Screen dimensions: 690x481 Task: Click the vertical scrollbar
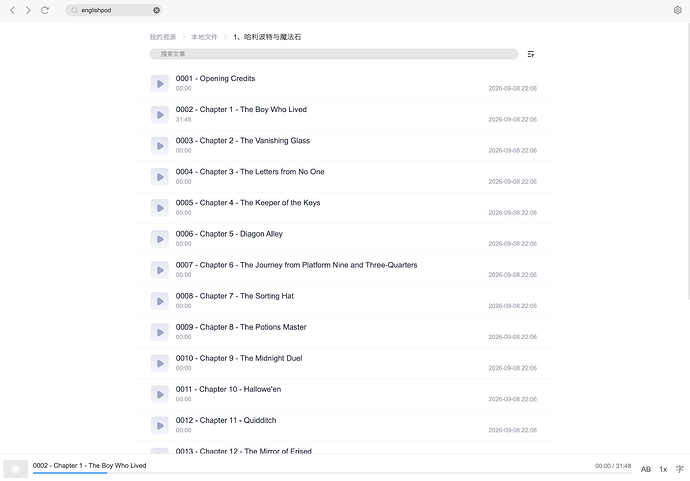(x=687, y=161)
